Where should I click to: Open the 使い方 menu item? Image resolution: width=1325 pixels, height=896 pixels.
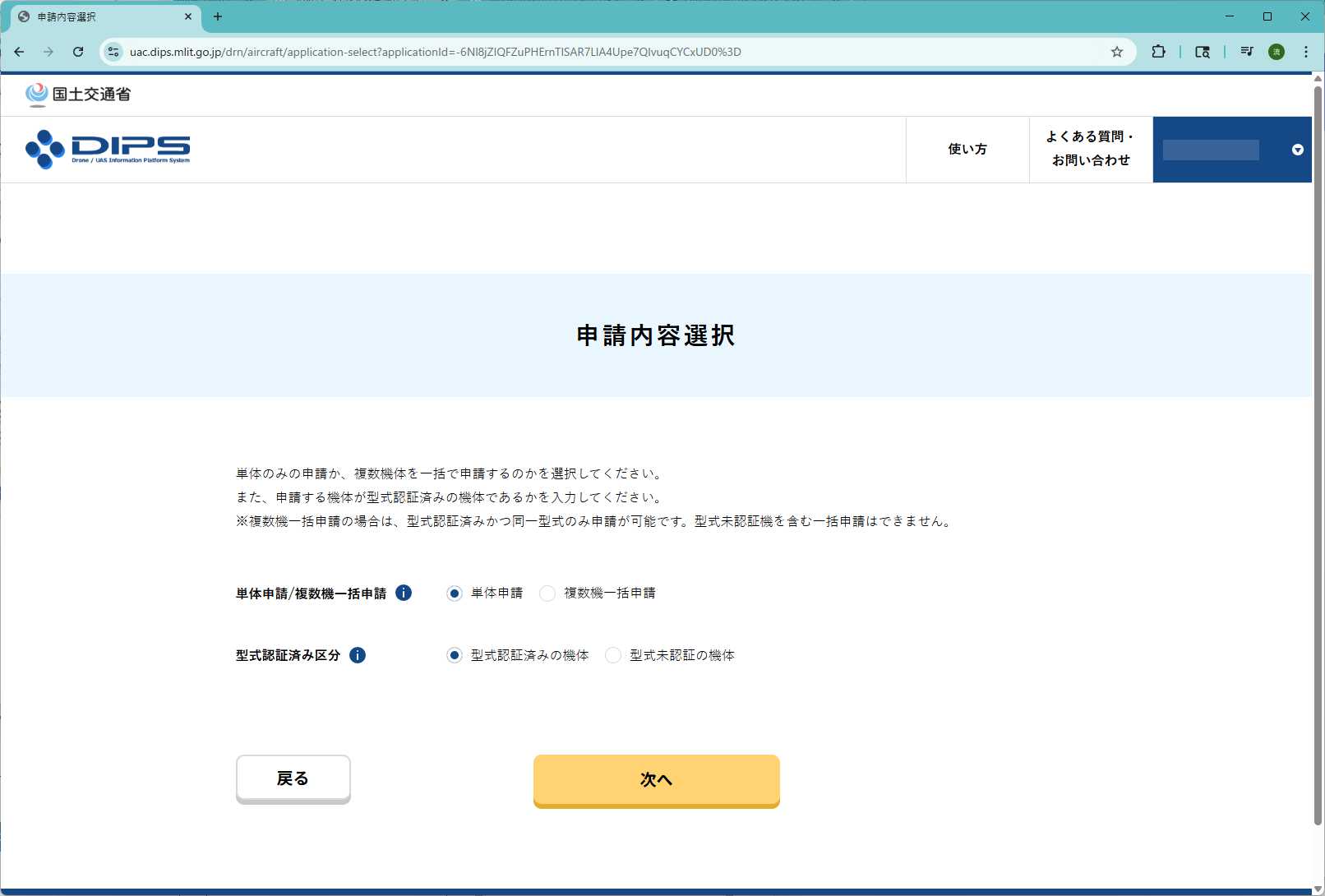967,150
